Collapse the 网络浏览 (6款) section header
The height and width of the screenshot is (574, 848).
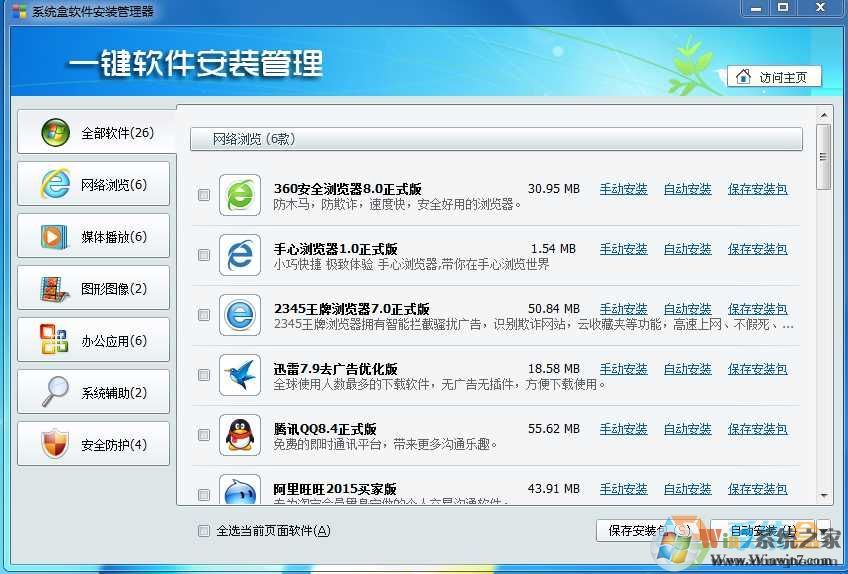click(496, 139)
